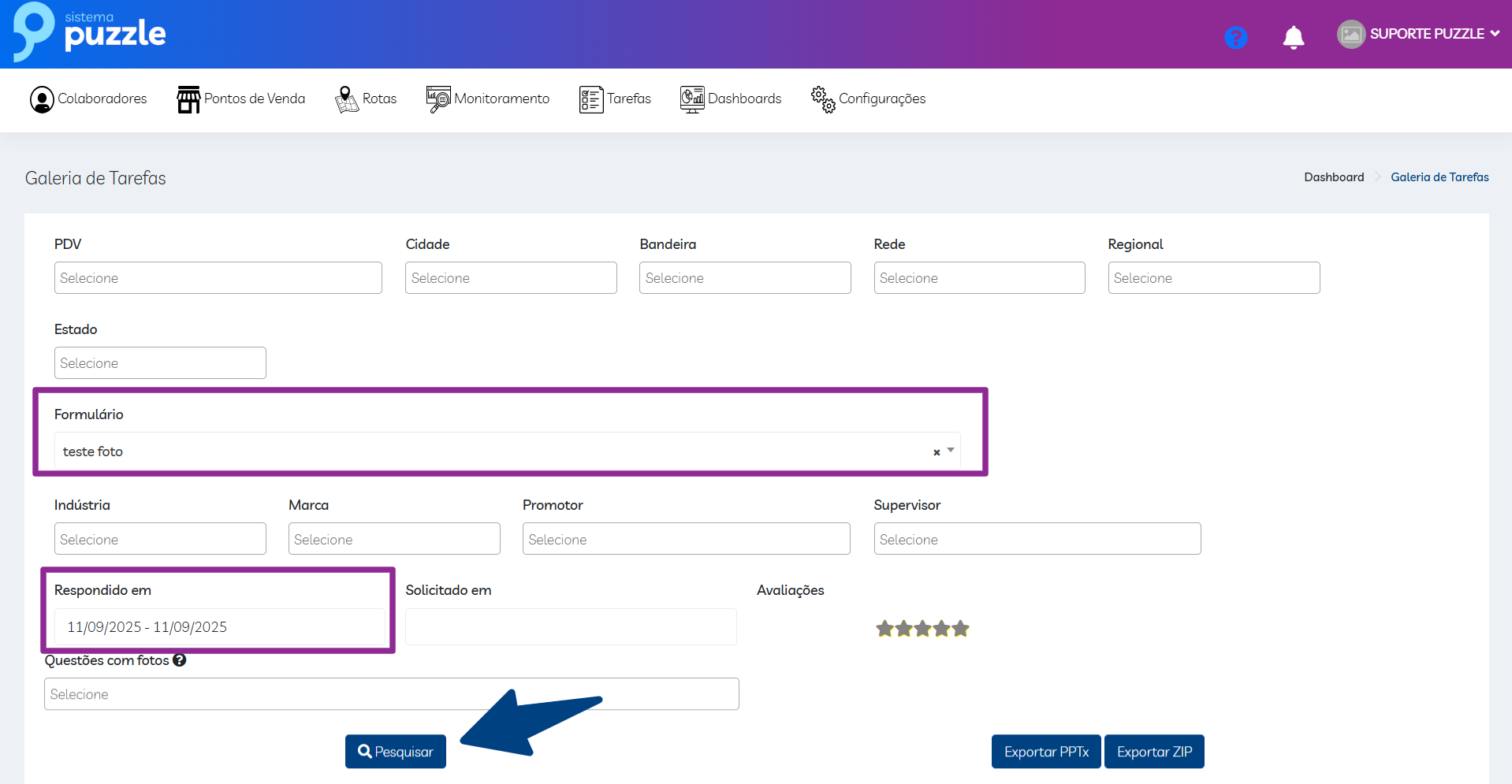Open Colaboradores from the navigation bar

pos(88,99)
